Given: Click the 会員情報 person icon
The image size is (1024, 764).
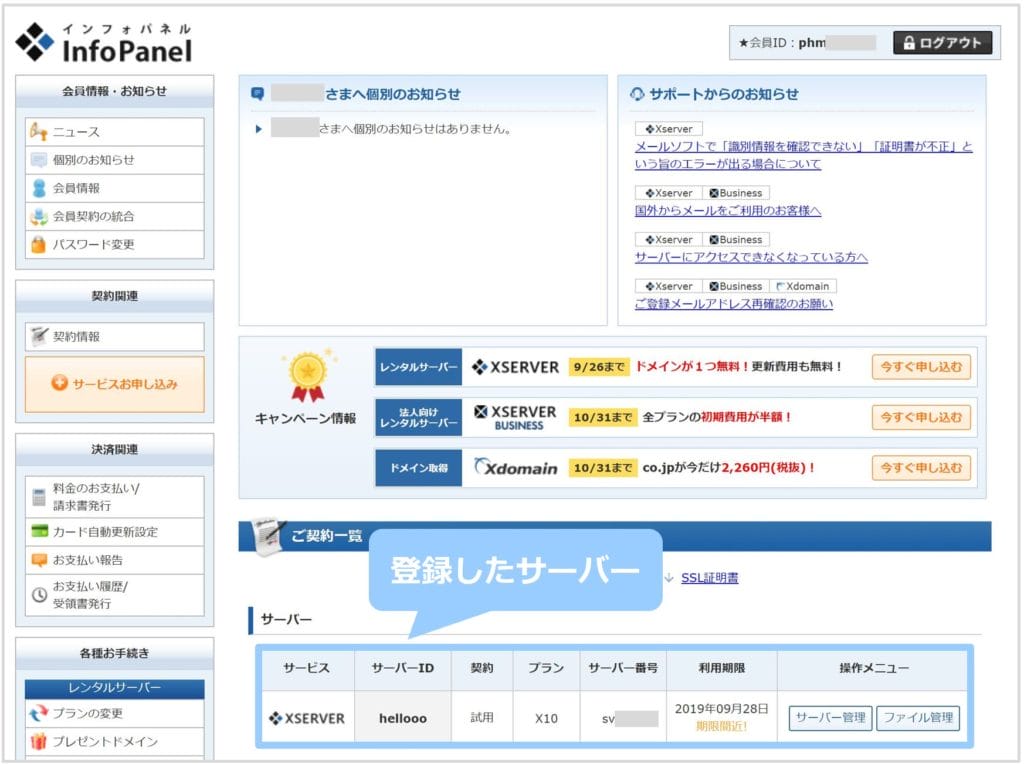Looking at the screenshot, I should [39, 188].
